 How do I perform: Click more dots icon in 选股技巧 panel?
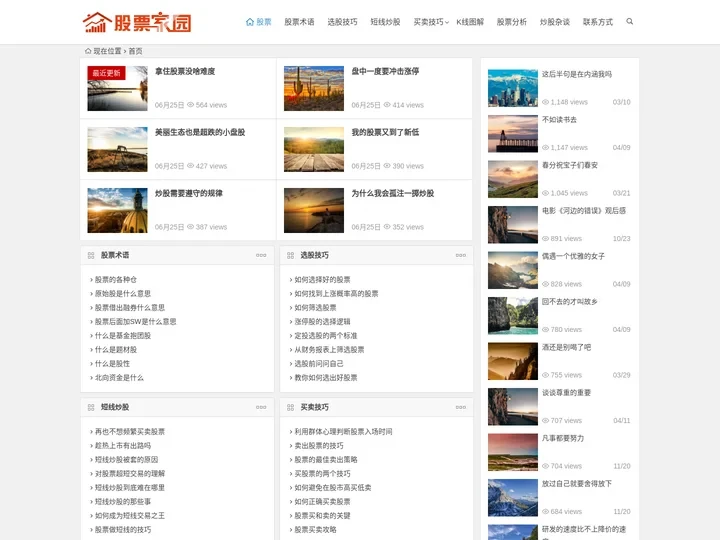click(461, 255)
